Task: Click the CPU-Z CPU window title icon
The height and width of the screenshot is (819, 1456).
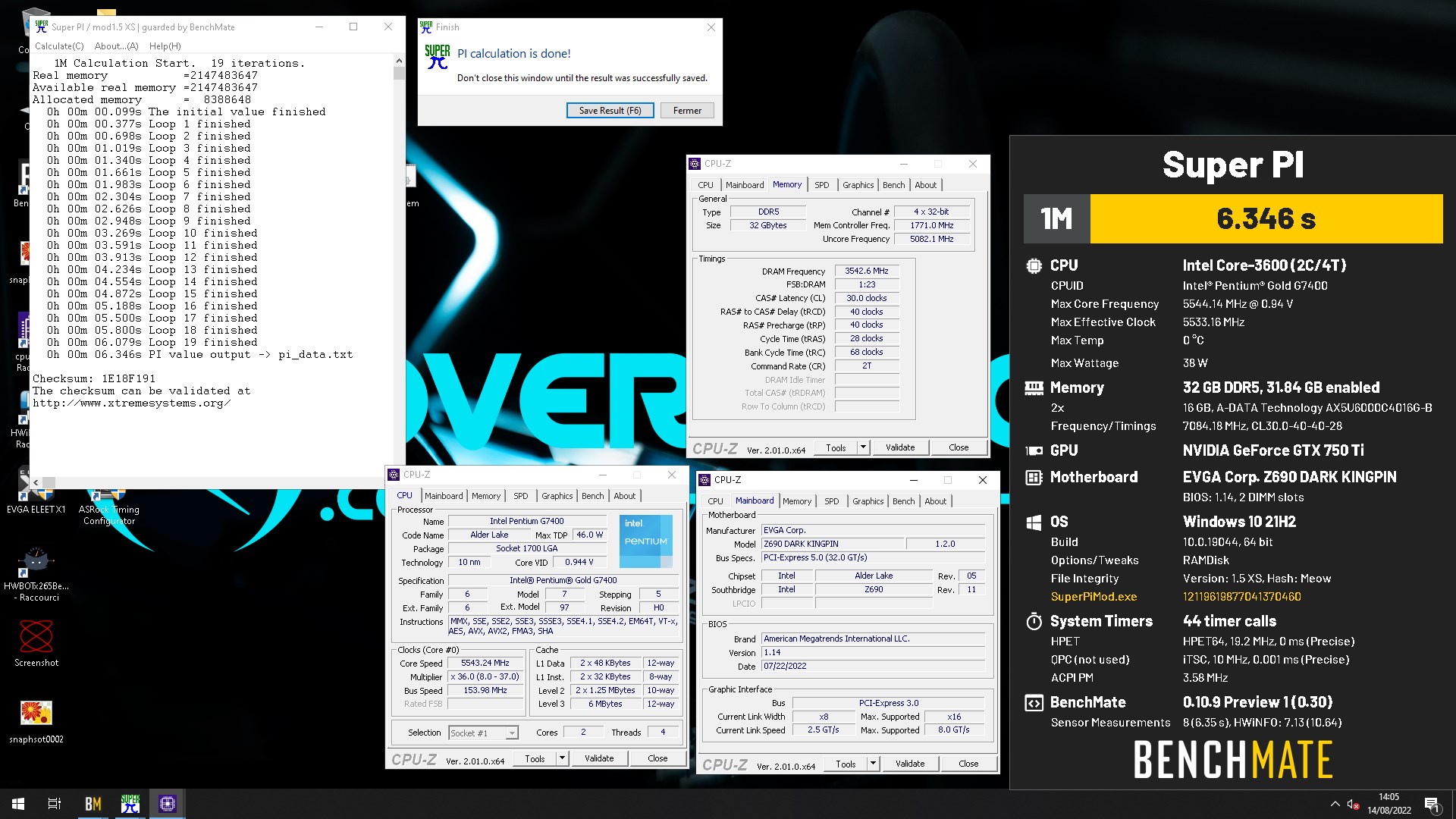Action: point(394,475)
